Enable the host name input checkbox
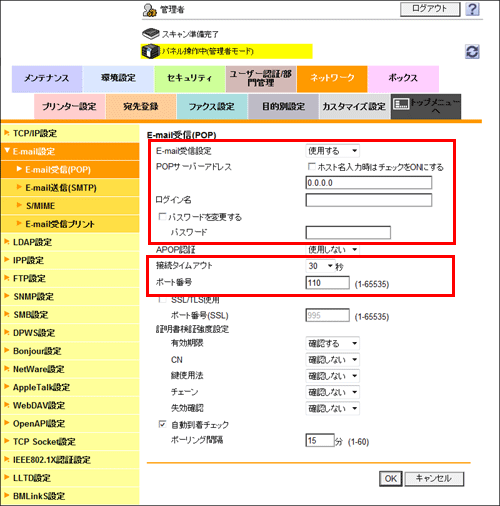This screenshot has width=500, height=506. pyautogui.click(x=311, y=166)
